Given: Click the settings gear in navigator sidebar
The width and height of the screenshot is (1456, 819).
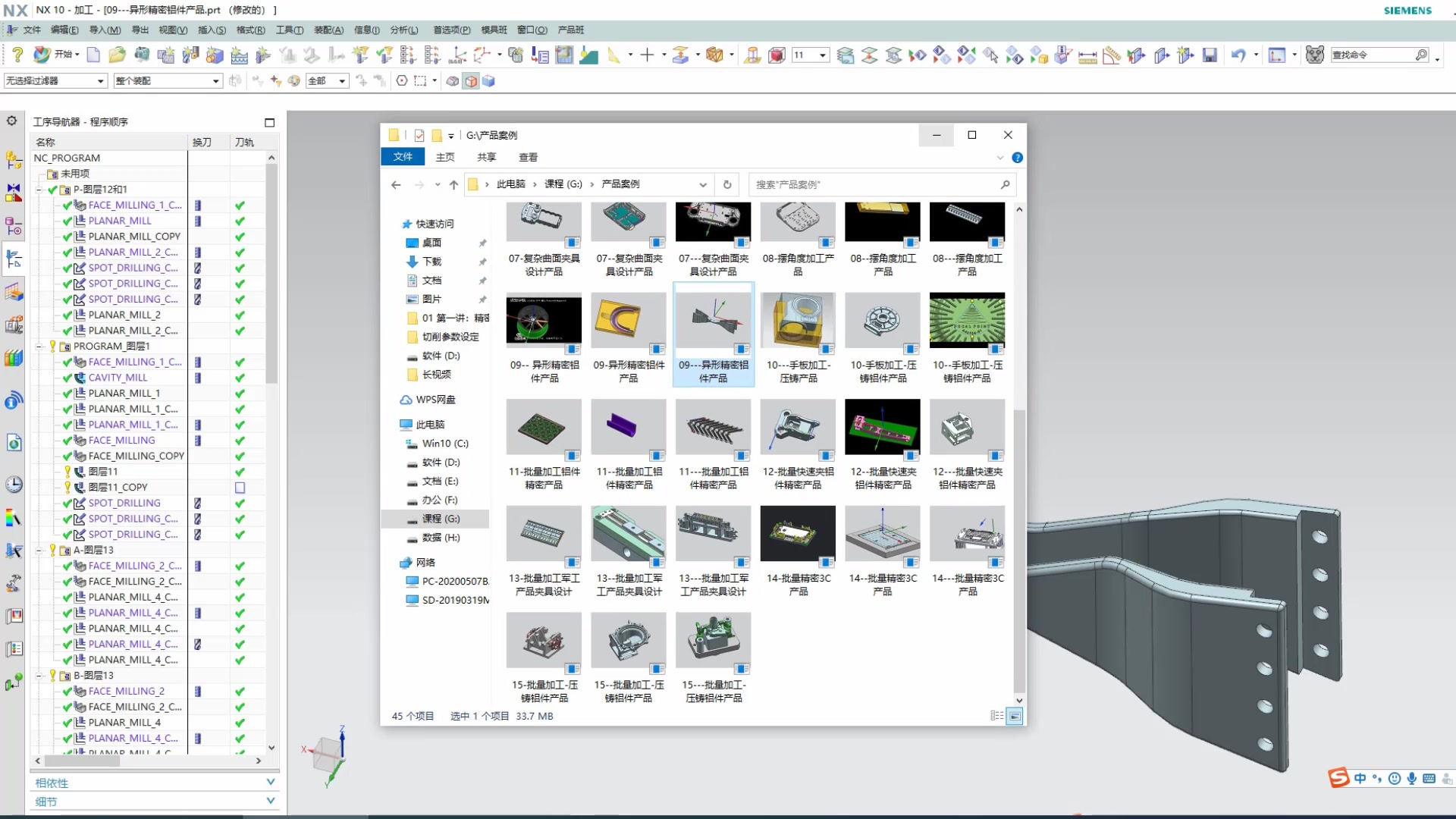Looking at the screenshot, I should (12, 121).
